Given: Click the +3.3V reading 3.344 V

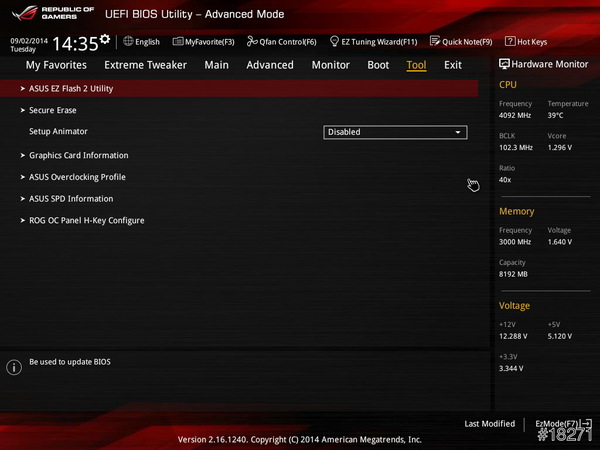Looking at the screenshot, I should tap(511, 368).
